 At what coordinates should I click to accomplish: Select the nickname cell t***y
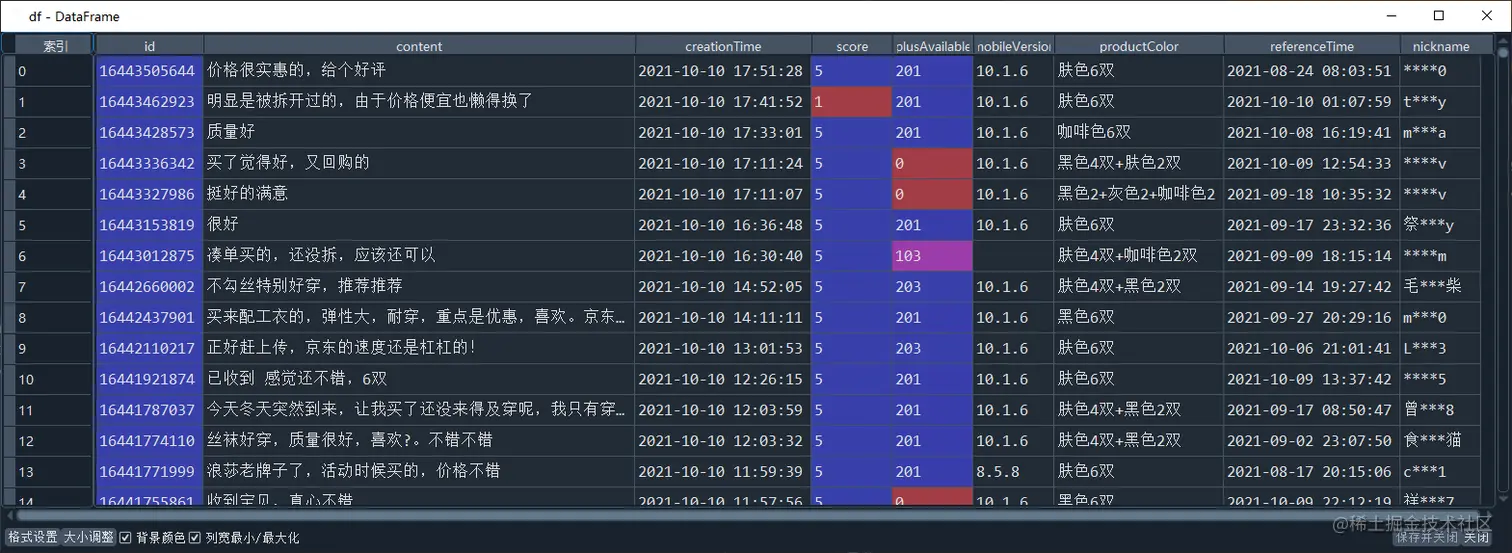pos(1441,102)
